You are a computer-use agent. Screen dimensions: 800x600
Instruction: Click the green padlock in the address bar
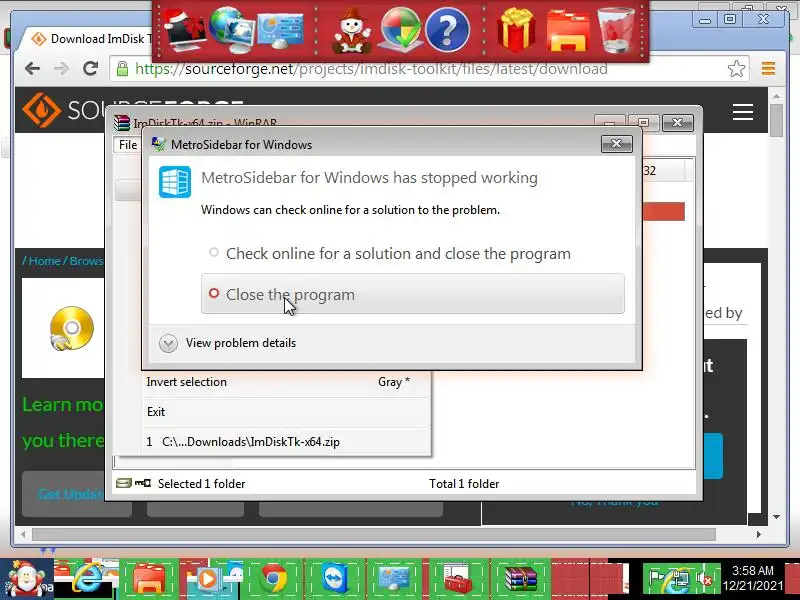point(122,68)
